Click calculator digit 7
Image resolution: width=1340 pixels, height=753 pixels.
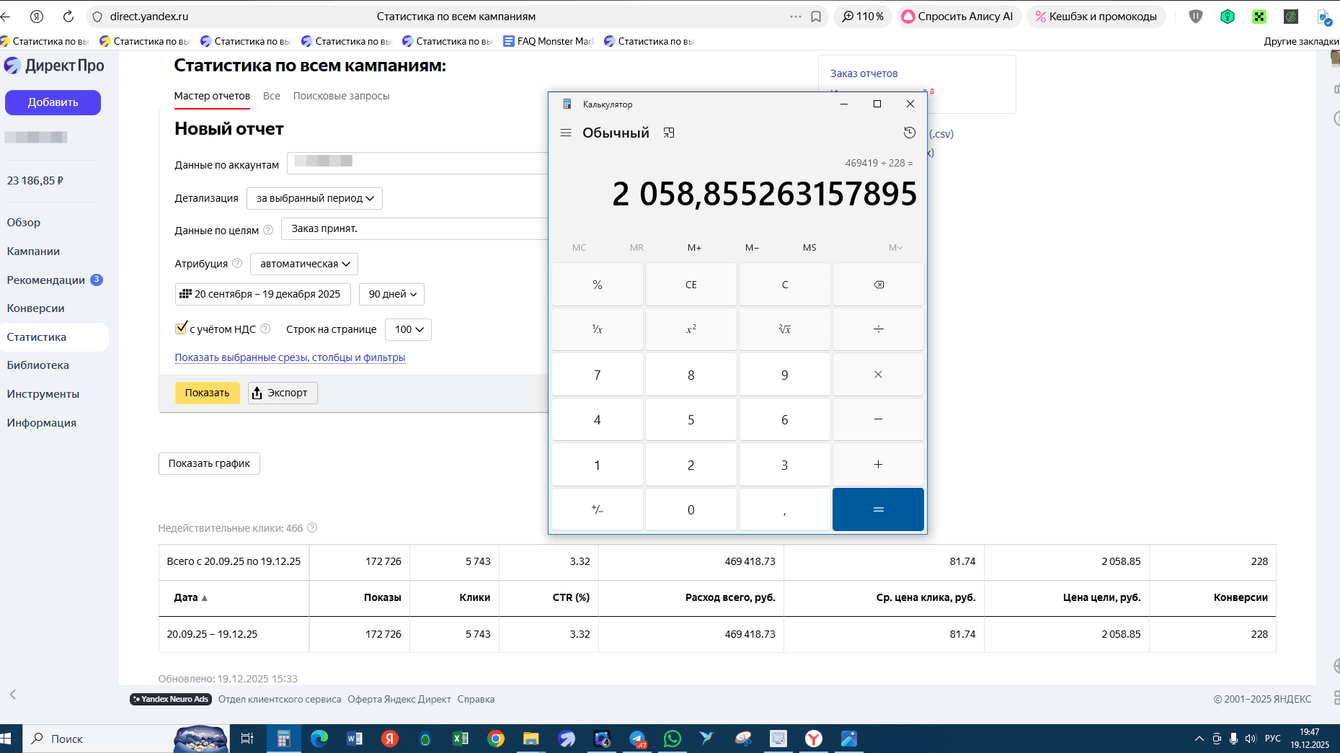(597, 375)
